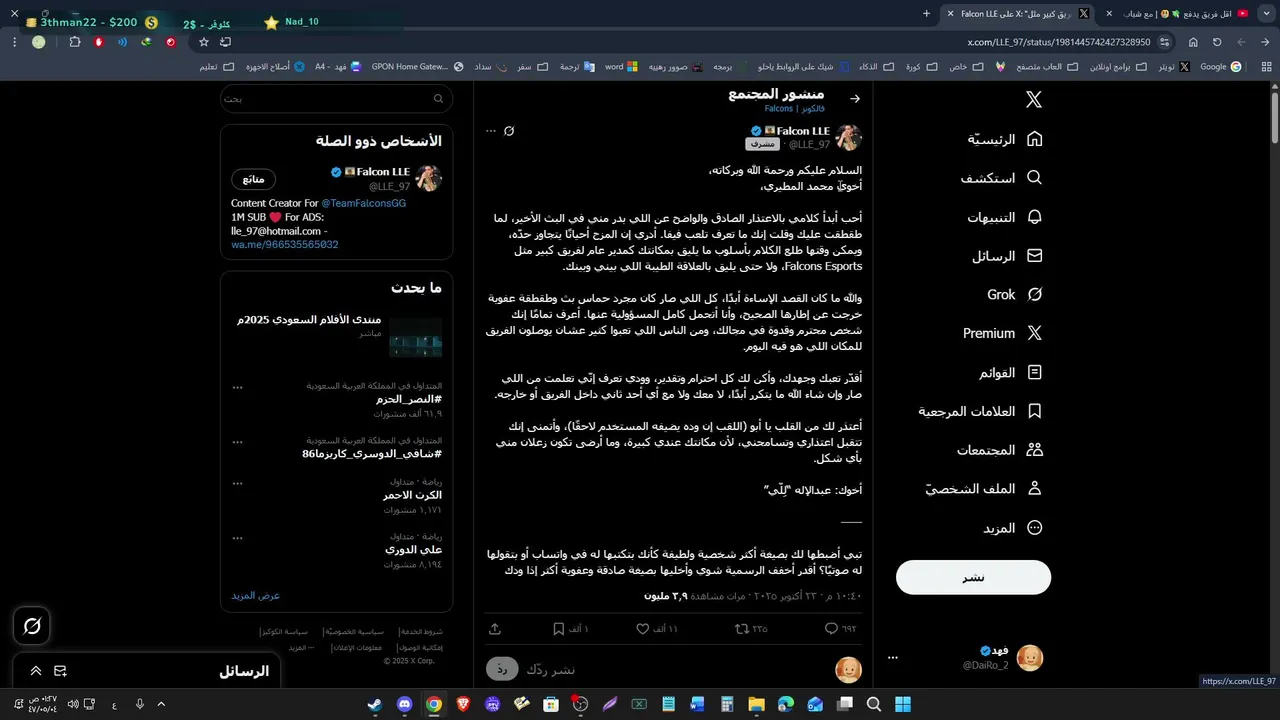The height and width of the screenshot is (720, 1280).
Task: Click عرض المزيد show more link
Action: click(x=256, y=595)
